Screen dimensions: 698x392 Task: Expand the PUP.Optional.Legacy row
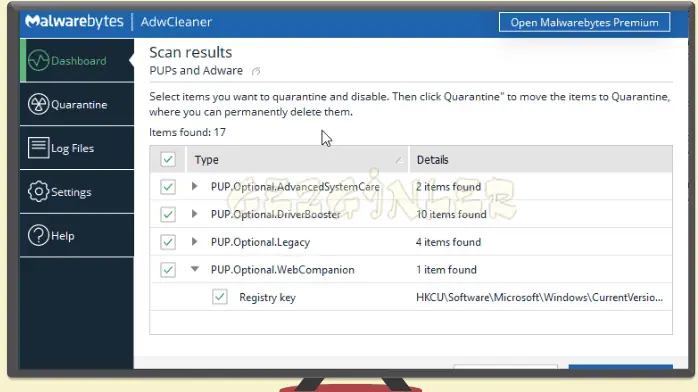pos(195,241)
